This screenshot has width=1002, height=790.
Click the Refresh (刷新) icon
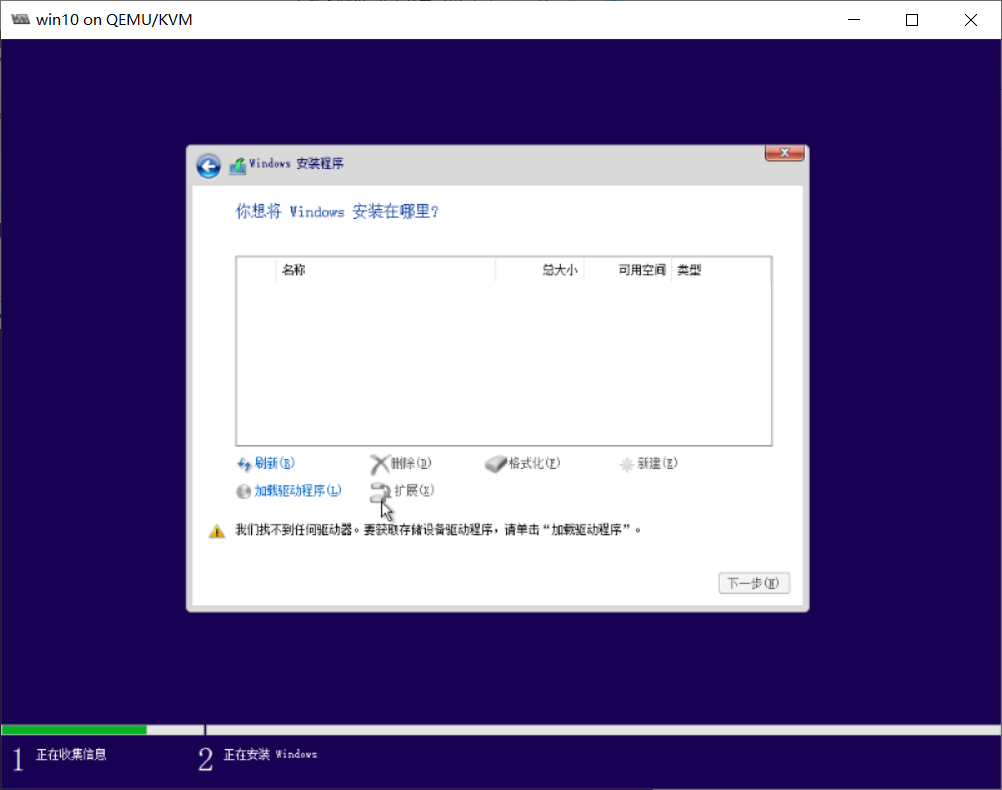point(243,464)
